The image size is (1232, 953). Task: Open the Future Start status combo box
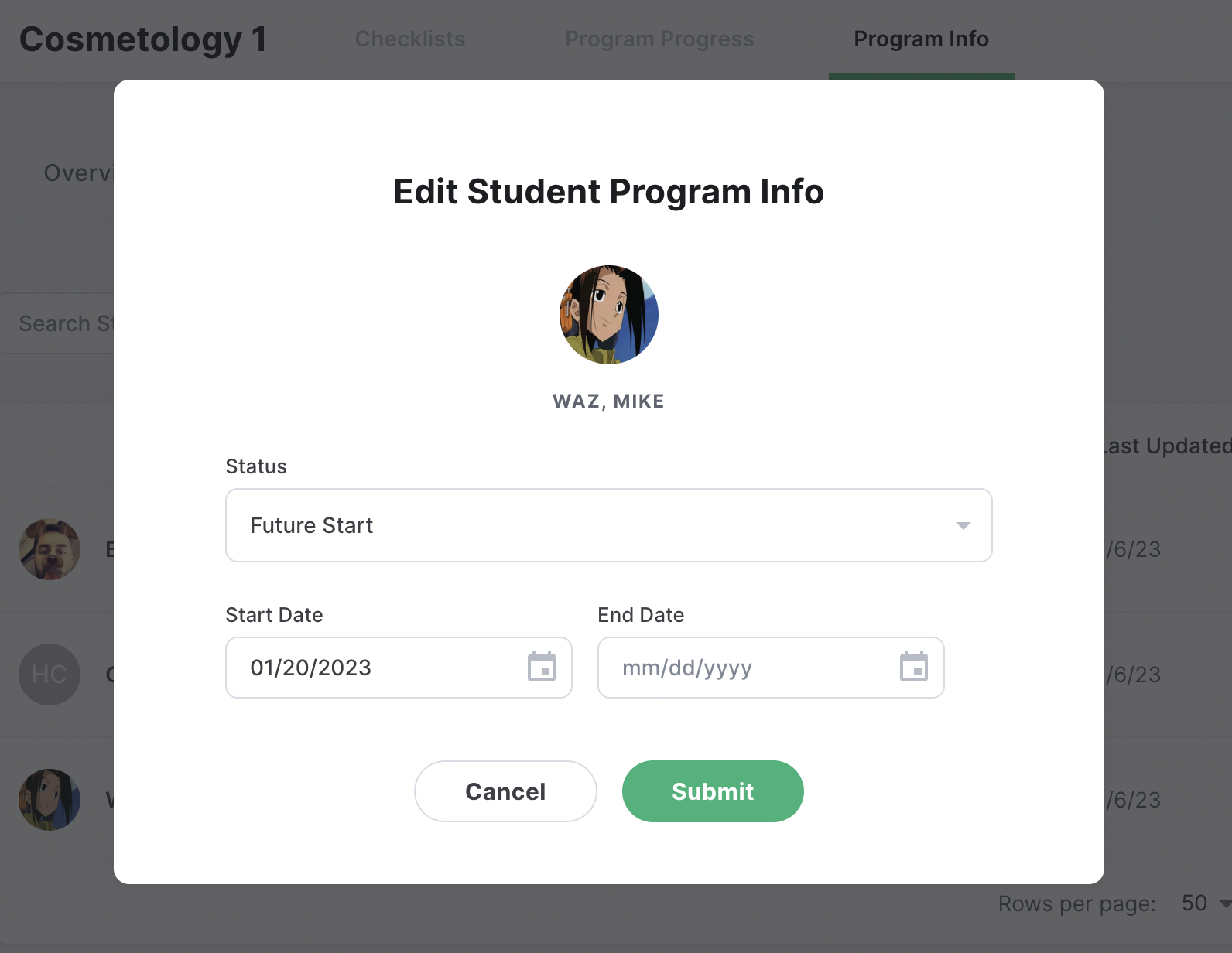[x=609, y=525]
